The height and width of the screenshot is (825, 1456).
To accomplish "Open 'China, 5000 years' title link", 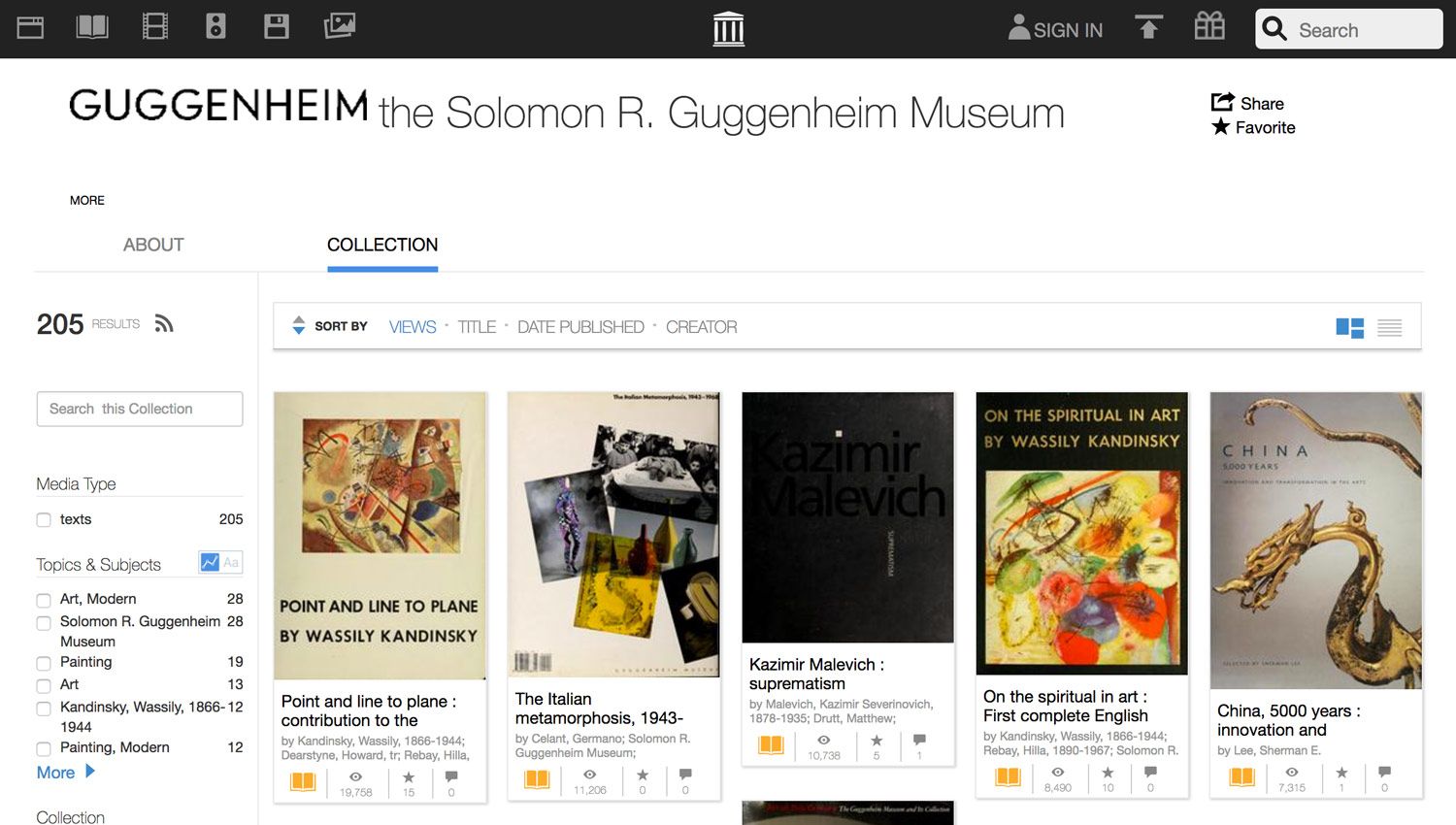I will [1289, 720].
